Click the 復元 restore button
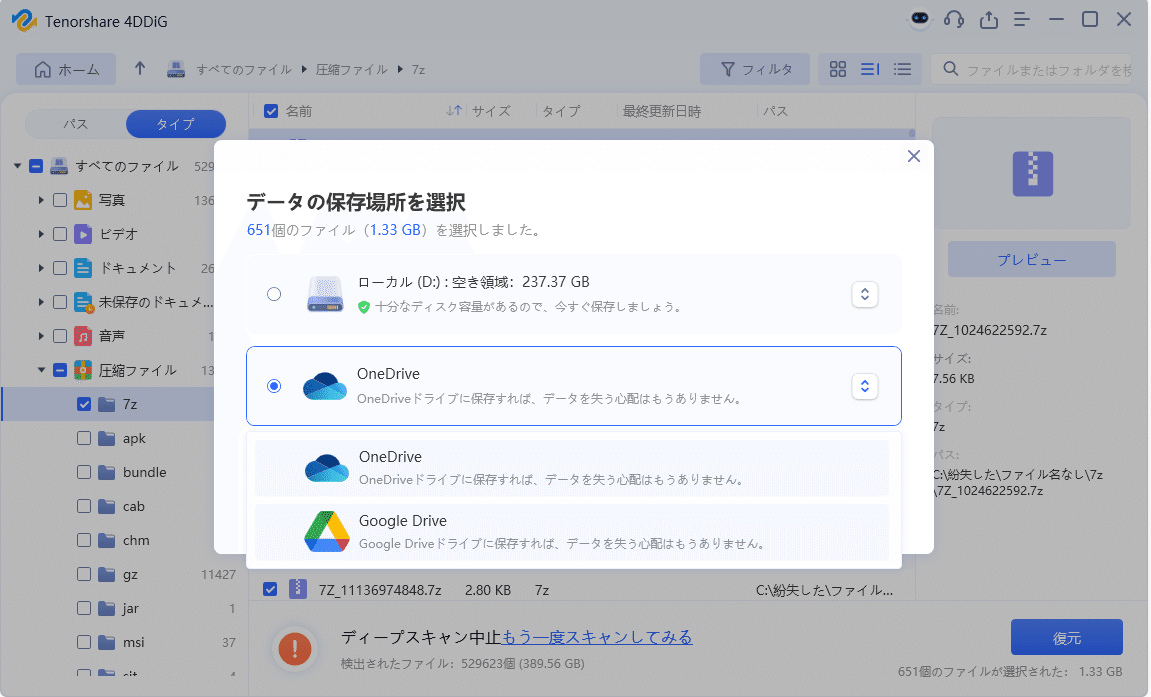 click(x=1066, y=637)
